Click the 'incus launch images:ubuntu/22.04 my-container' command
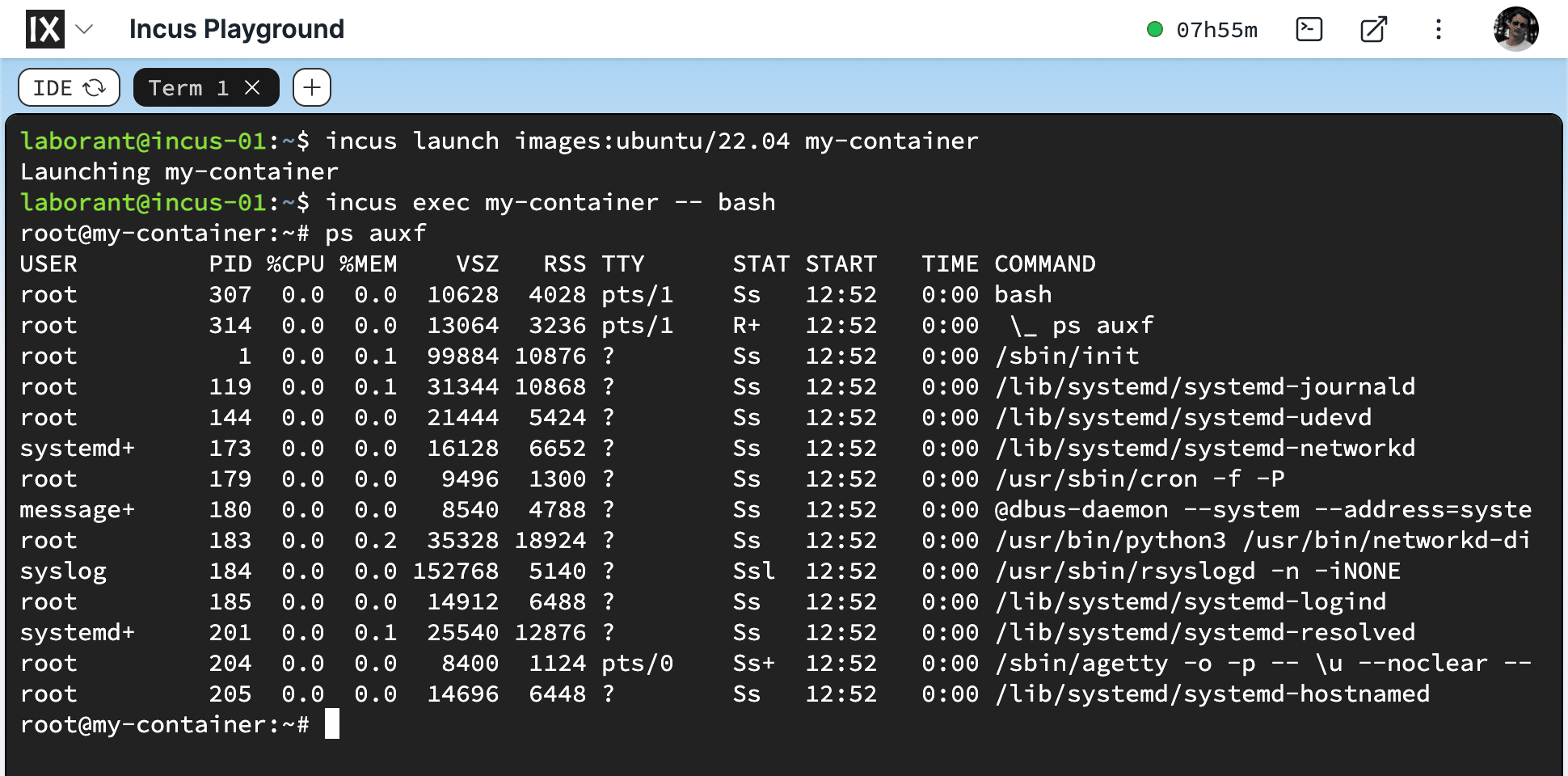This screenshot has width=1568, height=776. pos(651,141)
